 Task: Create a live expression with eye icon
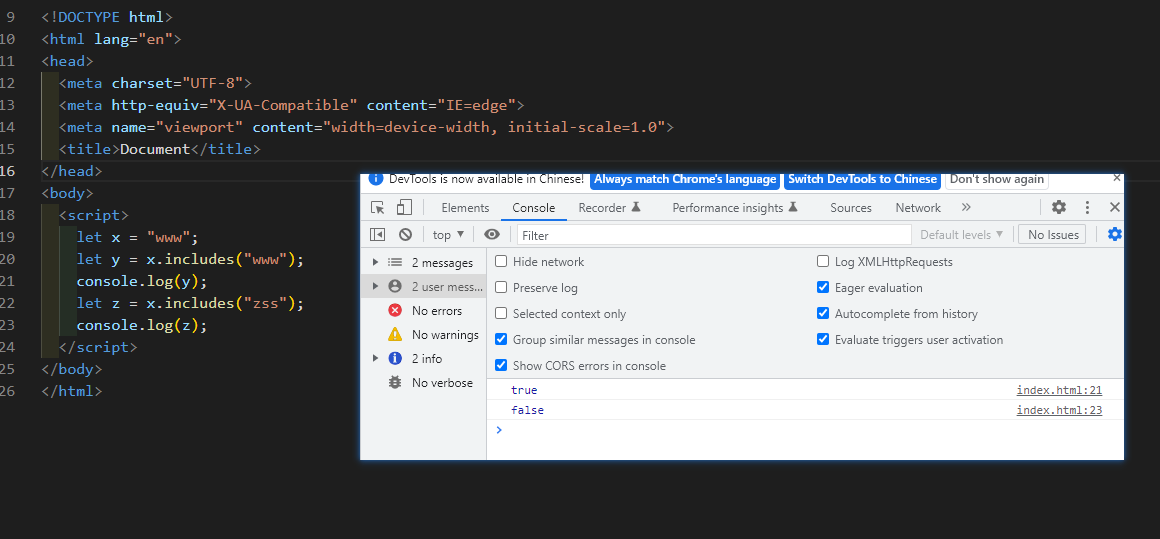pos(492,235)
